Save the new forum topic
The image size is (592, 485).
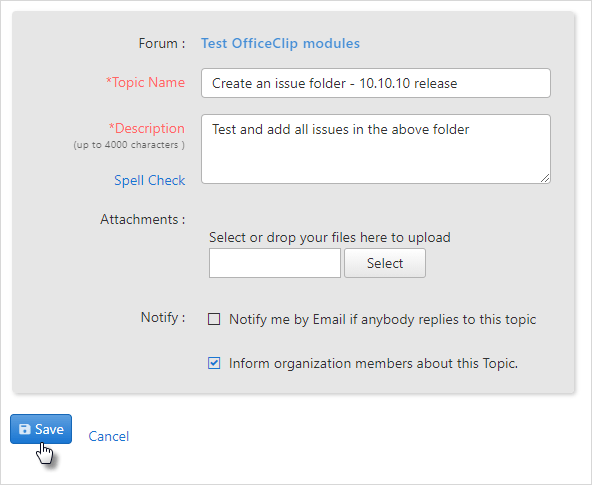tap(41, 429)
